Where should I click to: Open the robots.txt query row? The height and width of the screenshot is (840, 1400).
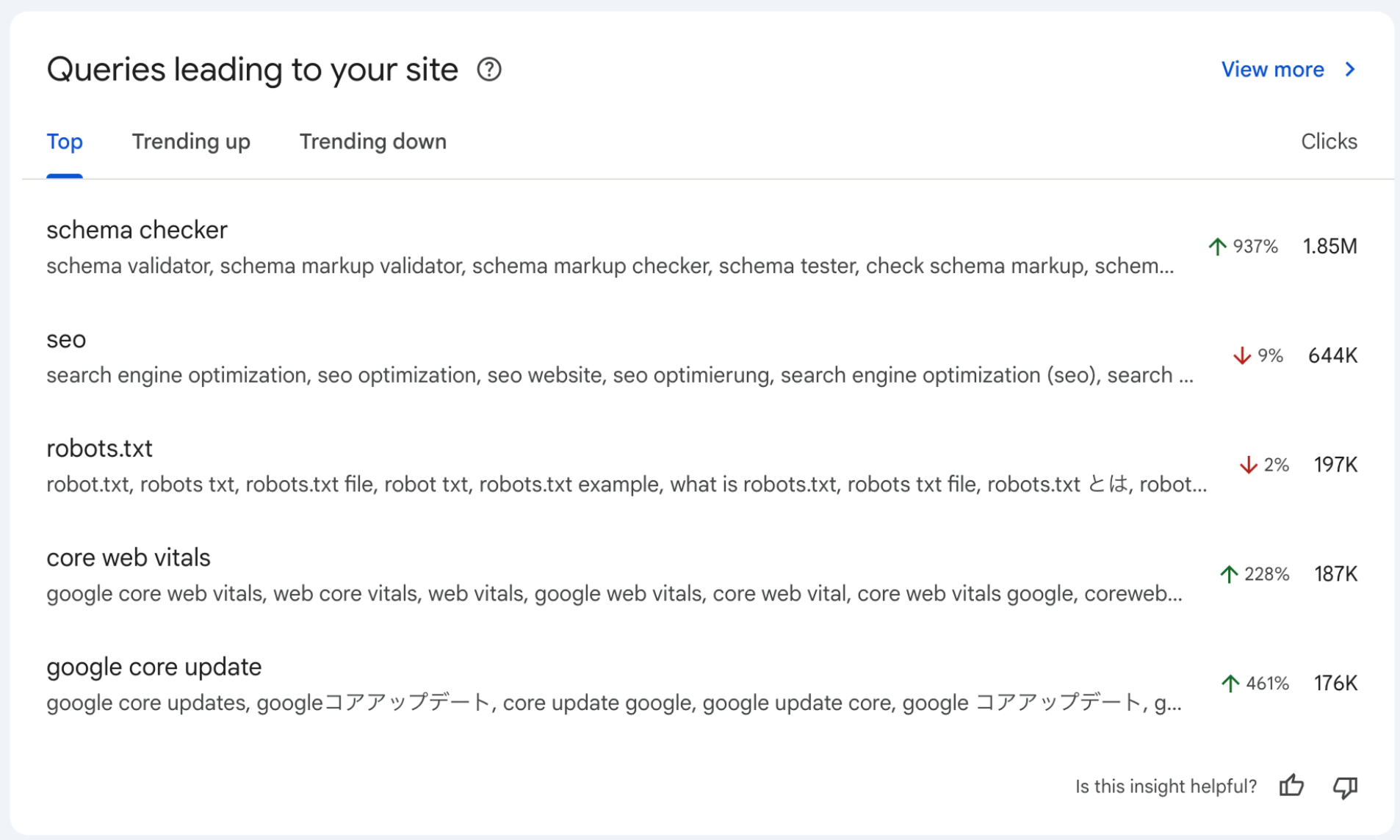99,449
